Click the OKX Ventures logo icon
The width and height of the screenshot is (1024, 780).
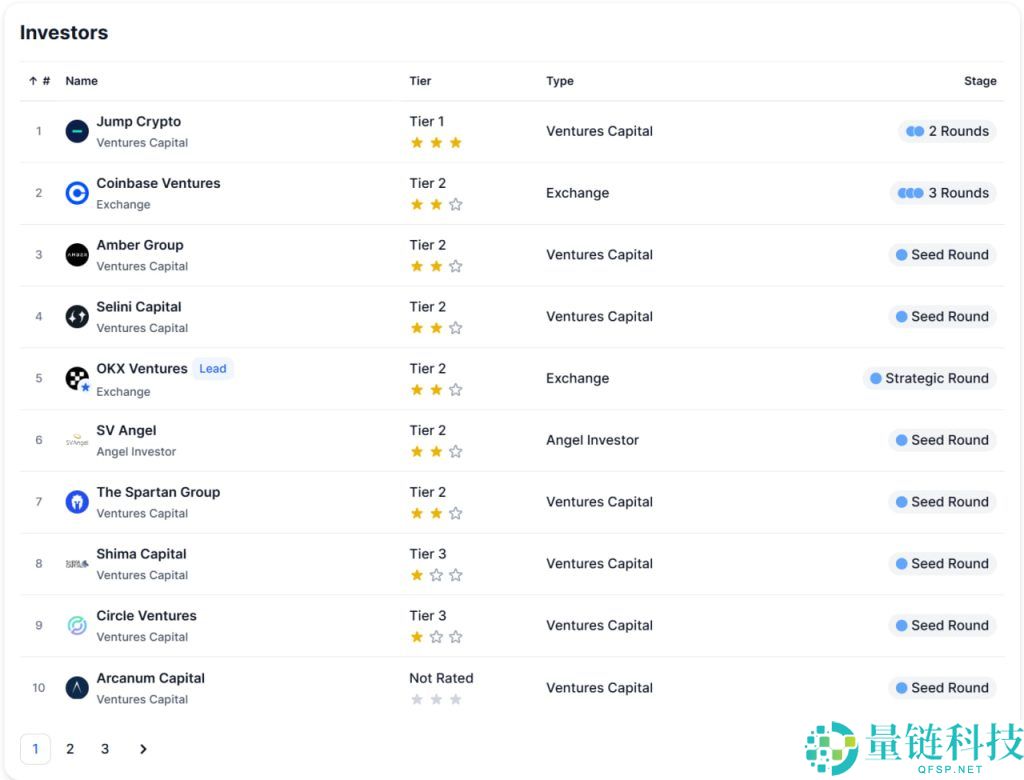click(x=77, y=379)
